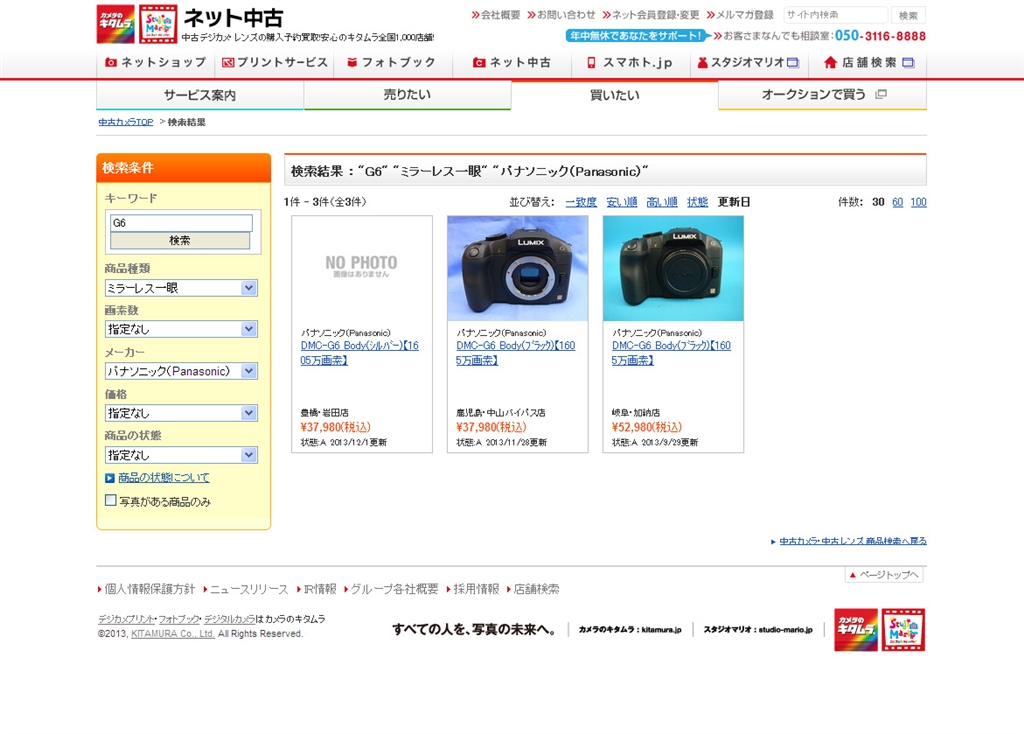Viewport: 1024px width, 734px height.
Task: Show 60 items per page
Action: point(898,202)
